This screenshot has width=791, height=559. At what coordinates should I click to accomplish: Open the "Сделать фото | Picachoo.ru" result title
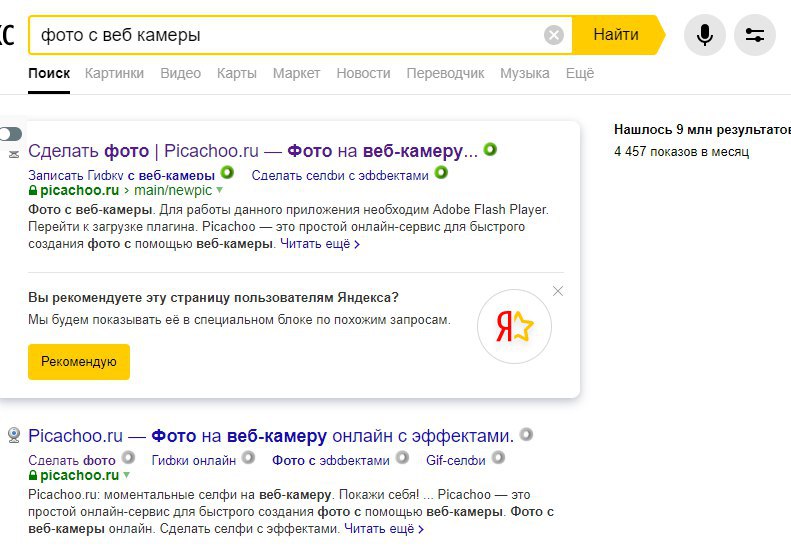253,150
